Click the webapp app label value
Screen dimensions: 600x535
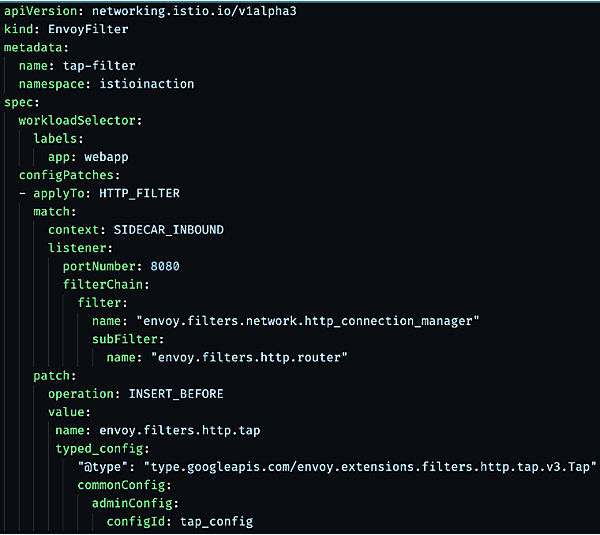click(x=108, y=156)
